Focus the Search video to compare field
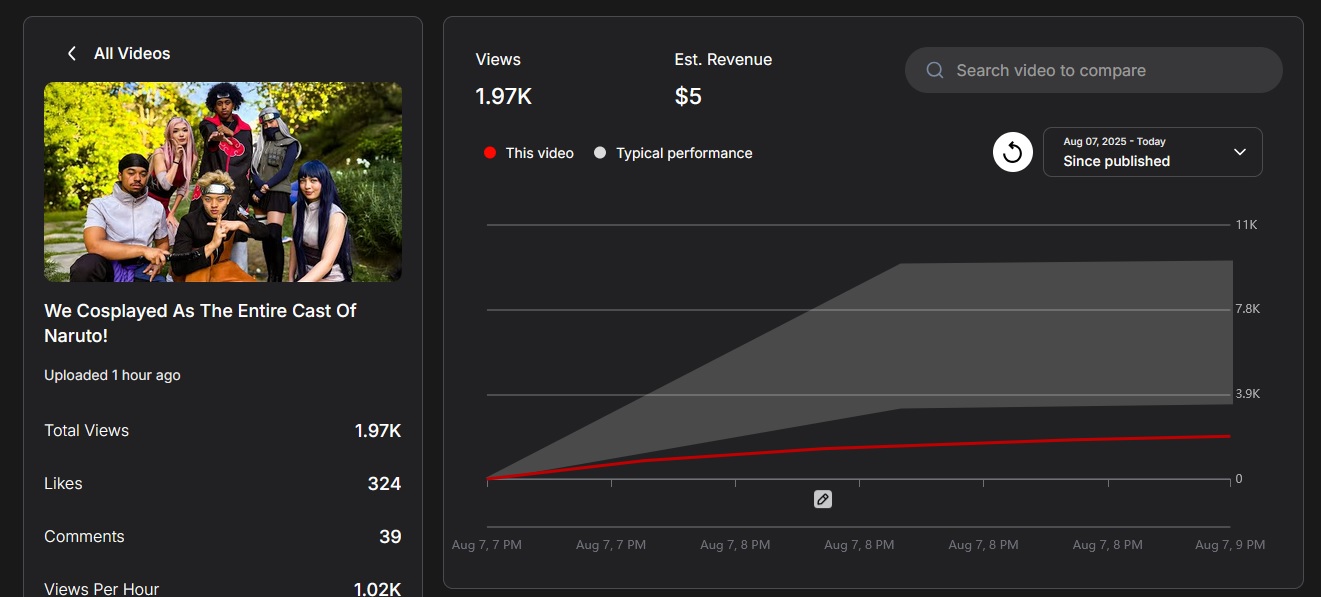 1093,70
